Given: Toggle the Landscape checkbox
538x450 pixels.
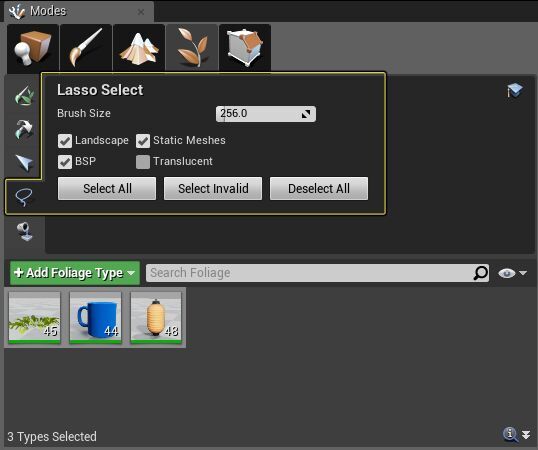Looking at the screenshot, I should tap(65, 141).
